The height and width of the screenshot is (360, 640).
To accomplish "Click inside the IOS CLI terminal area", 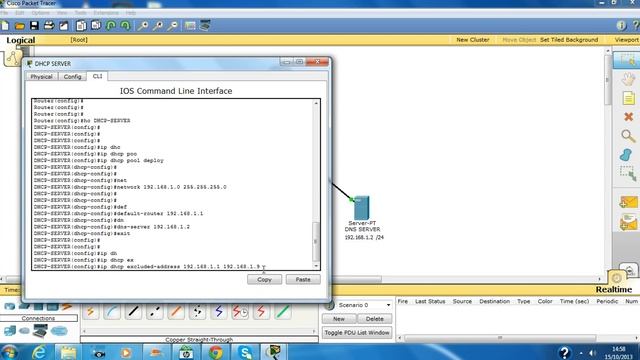I will pos(173,184).
